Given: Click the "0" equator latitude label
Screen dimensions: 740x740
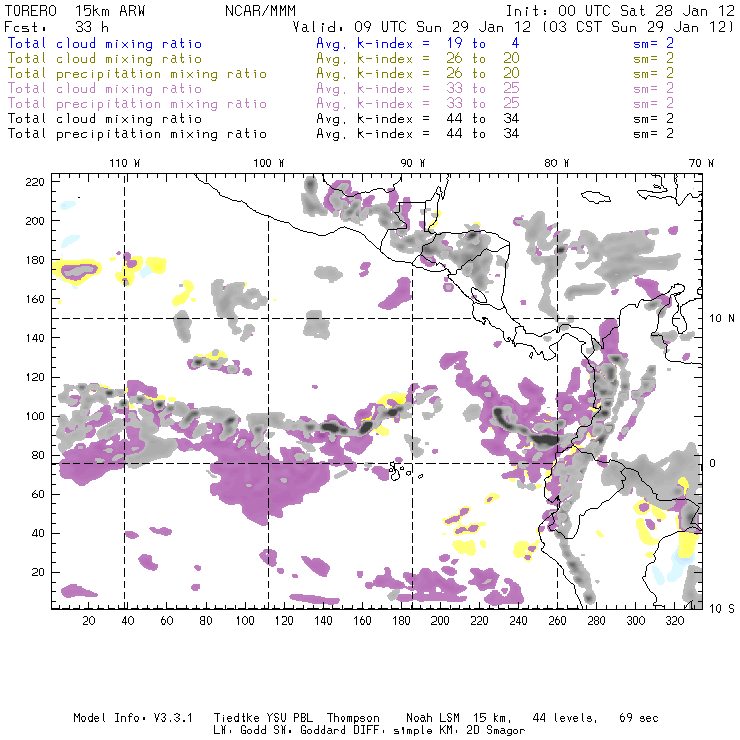Looking at the screenshot, I should [x=713, y=463].
